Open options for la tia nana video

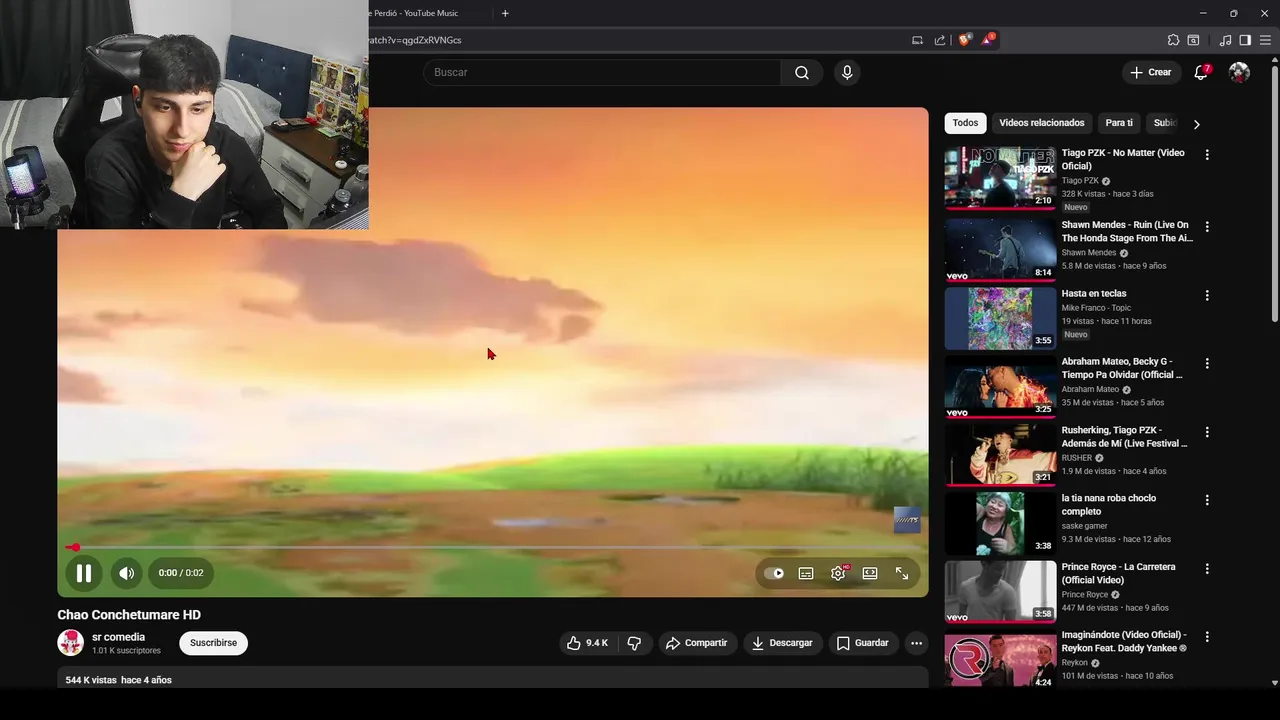pos(1207,500)
